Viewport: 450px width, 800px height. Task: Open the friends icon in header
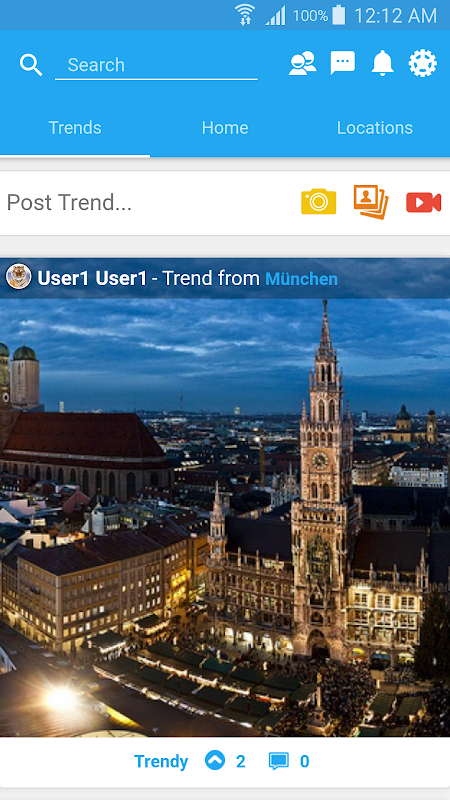(303, 64)
